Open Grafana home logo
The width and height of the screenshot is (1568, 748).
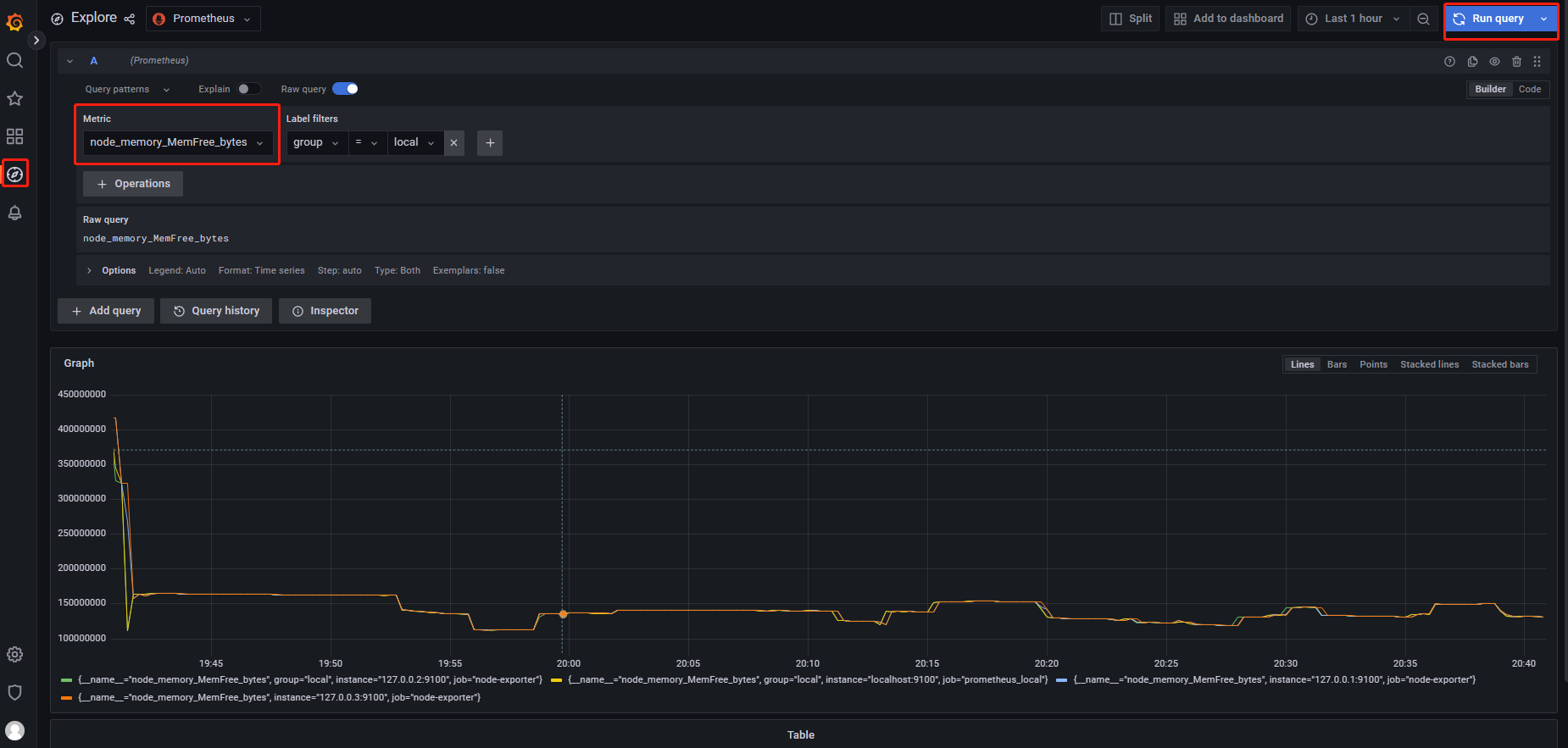click(x=14, y=21)
